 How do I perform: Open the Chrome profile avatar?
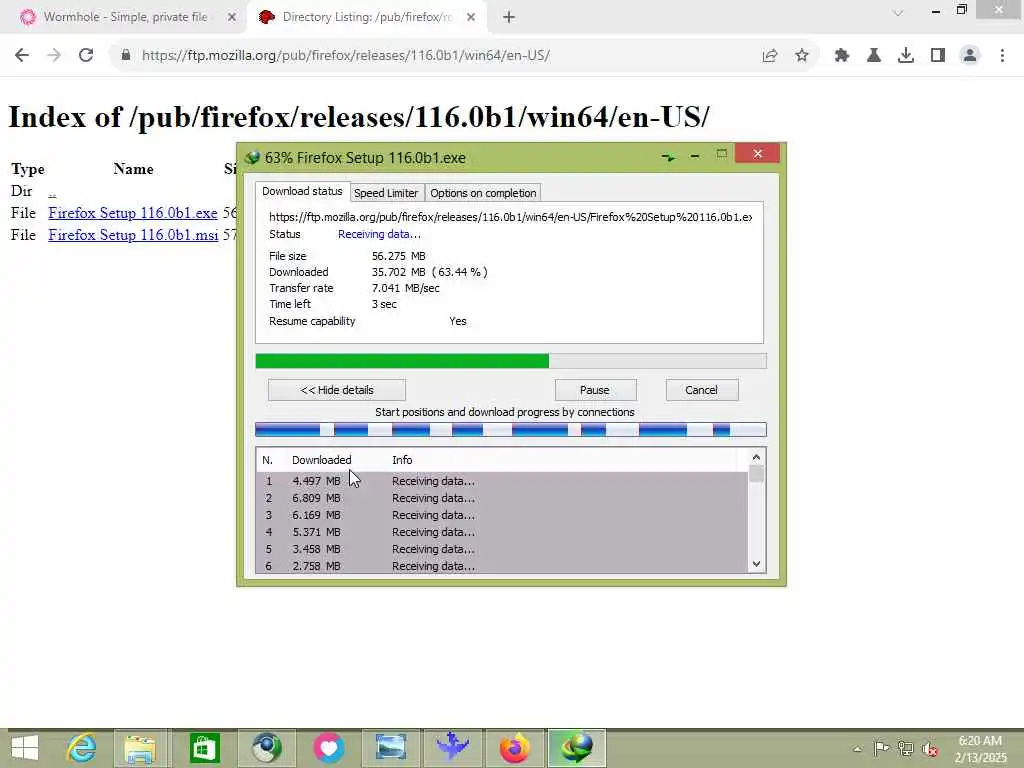pos(970,56)
